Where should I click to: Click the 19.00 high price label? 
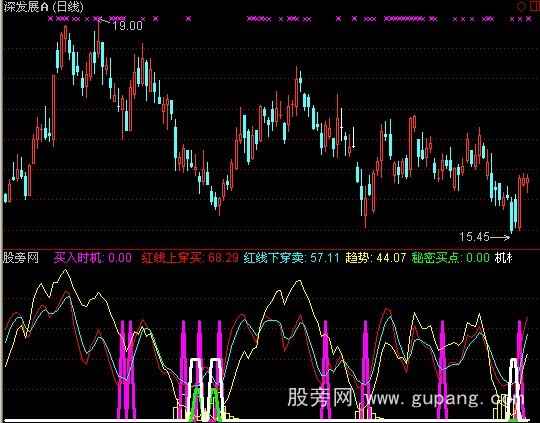point(127,25)
